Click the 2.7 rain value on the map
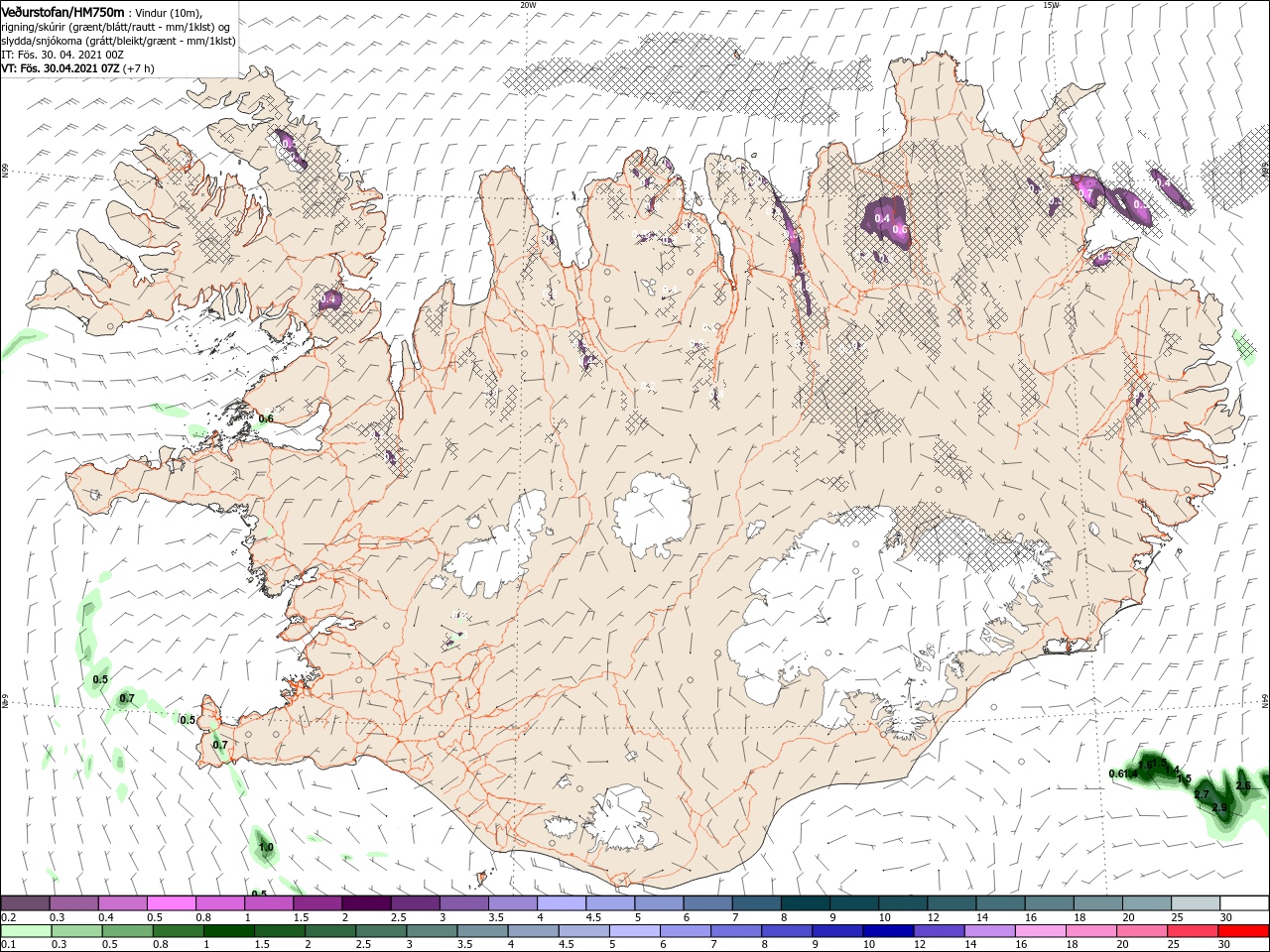 (x=1202, y=795)
